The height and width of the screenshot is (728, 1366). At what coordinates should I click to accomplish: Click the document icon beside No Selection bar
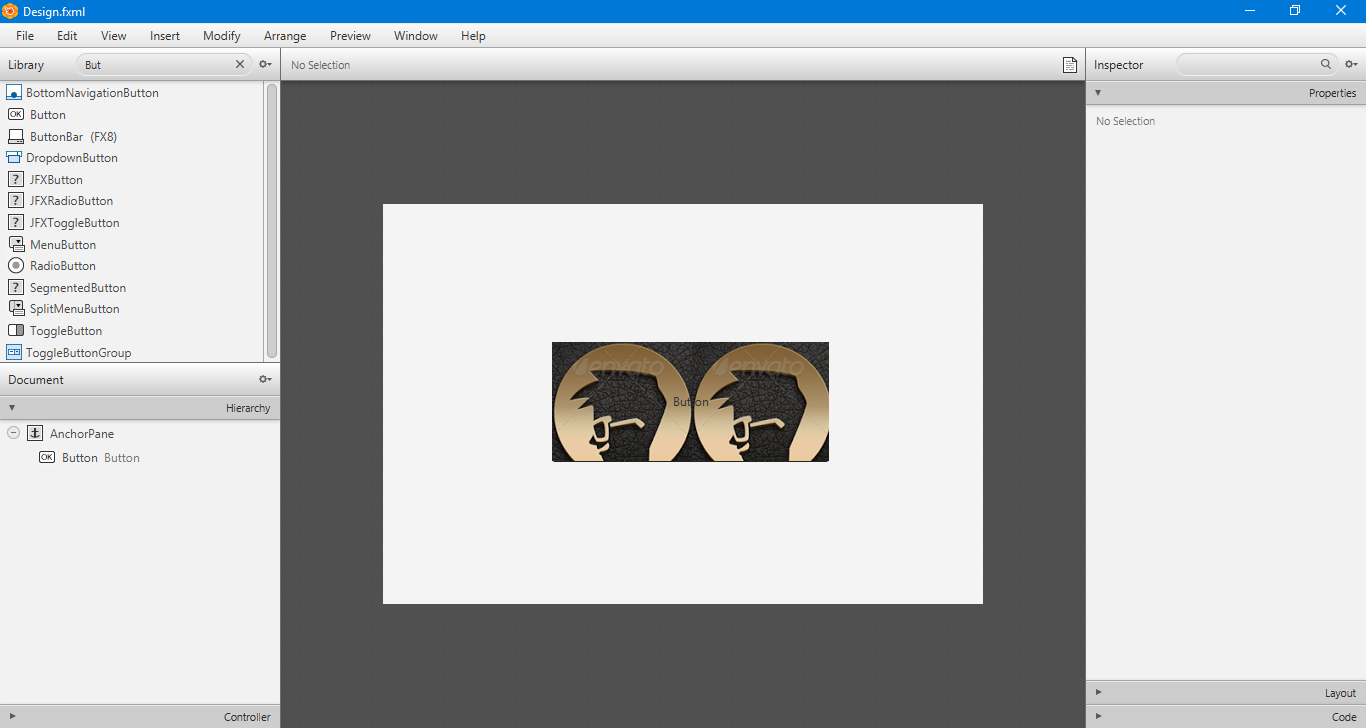click(x=1070, y=65)
